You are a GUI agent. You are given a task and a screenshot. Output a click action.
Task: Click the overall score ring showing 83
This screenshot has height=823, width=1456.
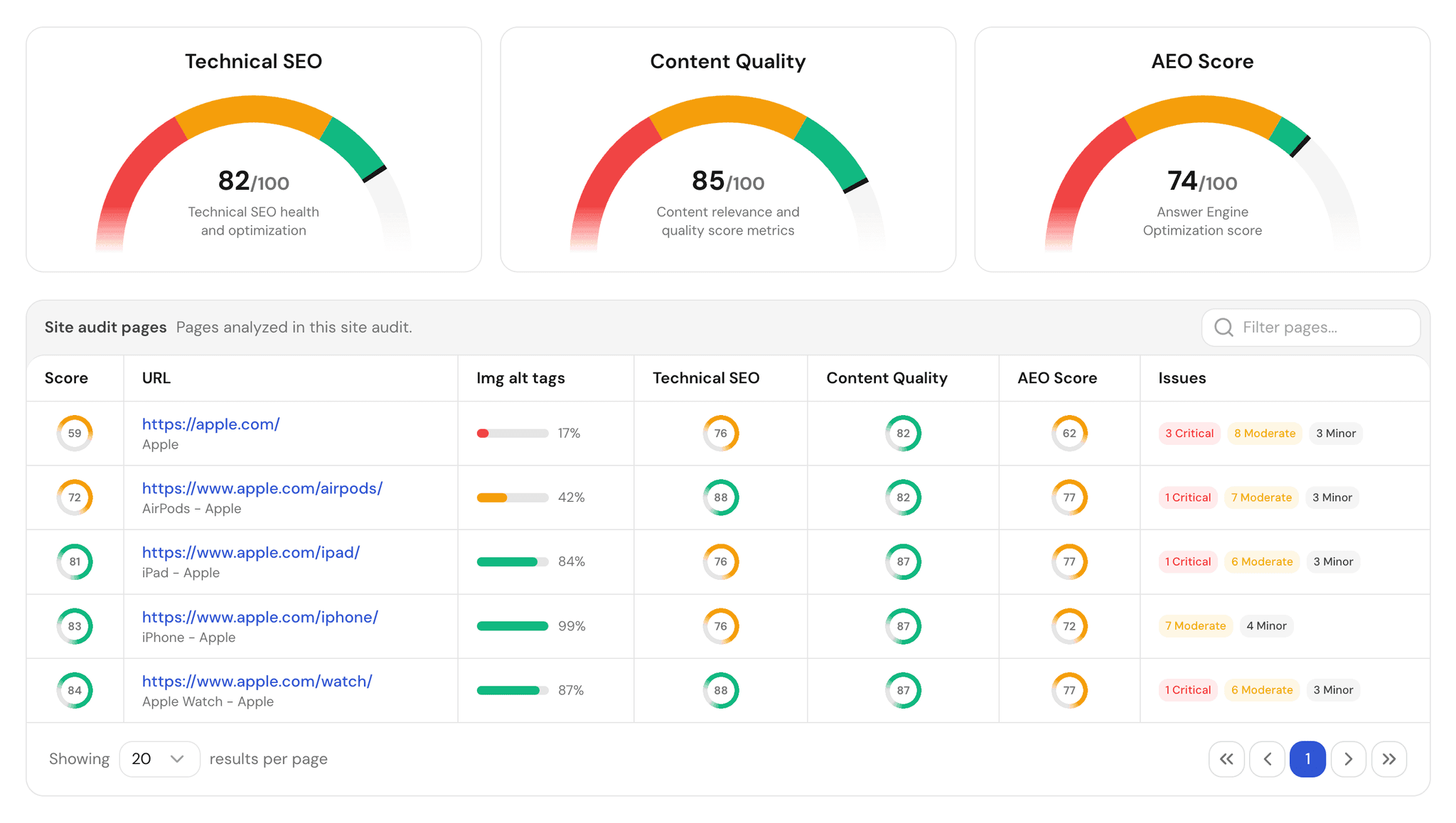pyautogui.click(x=75, y=626)
